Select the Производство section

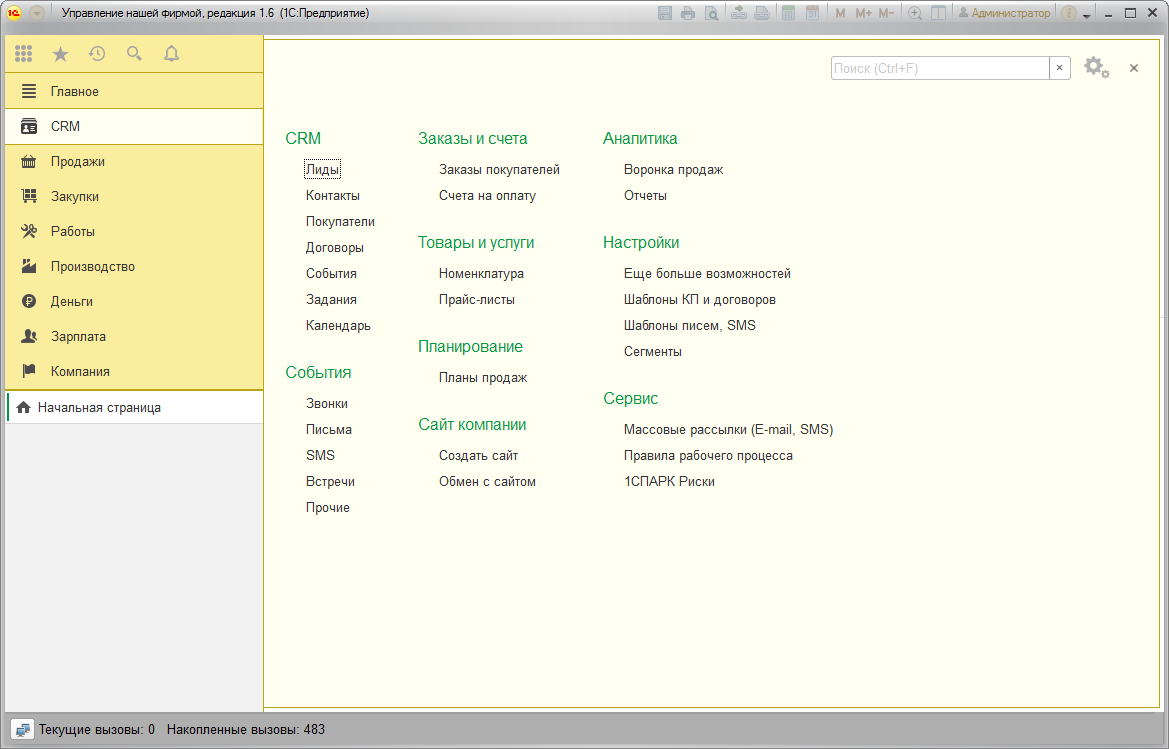pyautogui.click(x=134, y=266)
